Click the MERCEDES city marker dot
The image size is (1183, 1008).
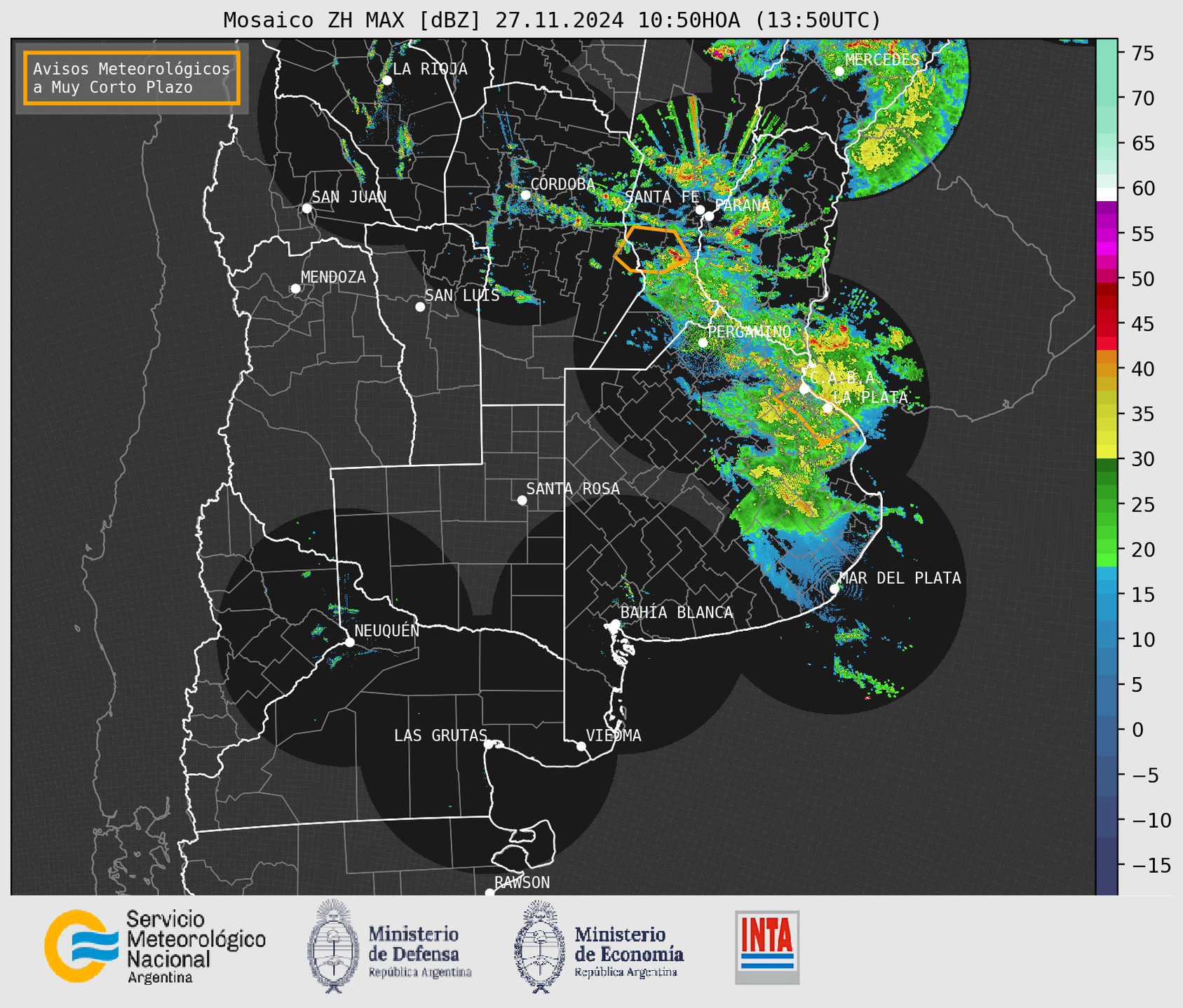click(x=839, y=71)
